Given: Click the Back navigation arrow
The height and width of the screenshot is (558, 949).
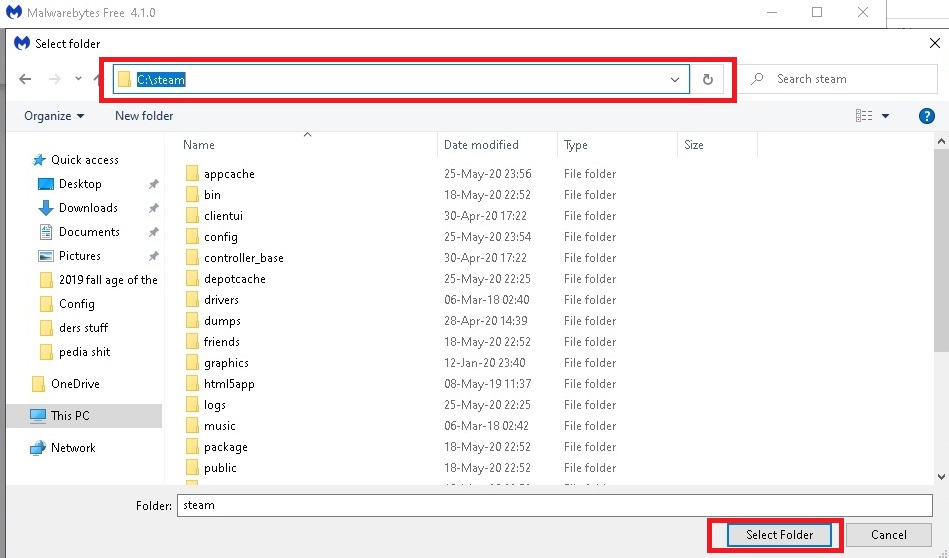Looking at the screenshot, I should (x=25, y=79).
